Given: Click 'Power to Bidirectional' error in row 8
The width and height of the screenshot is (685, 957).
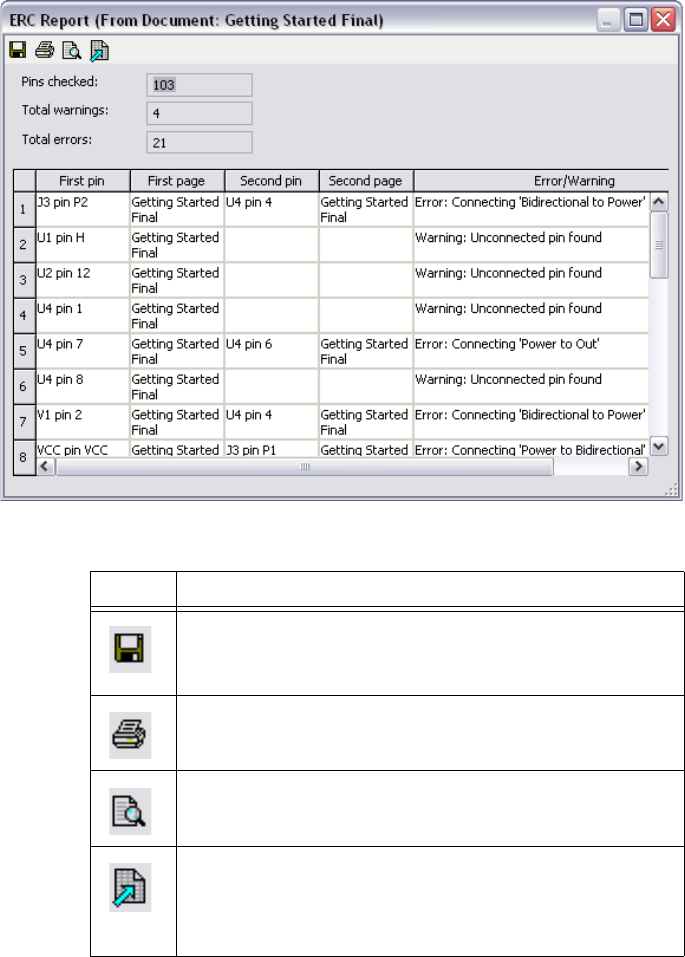Looking at the screenshot, I should [x=531, y=449].
